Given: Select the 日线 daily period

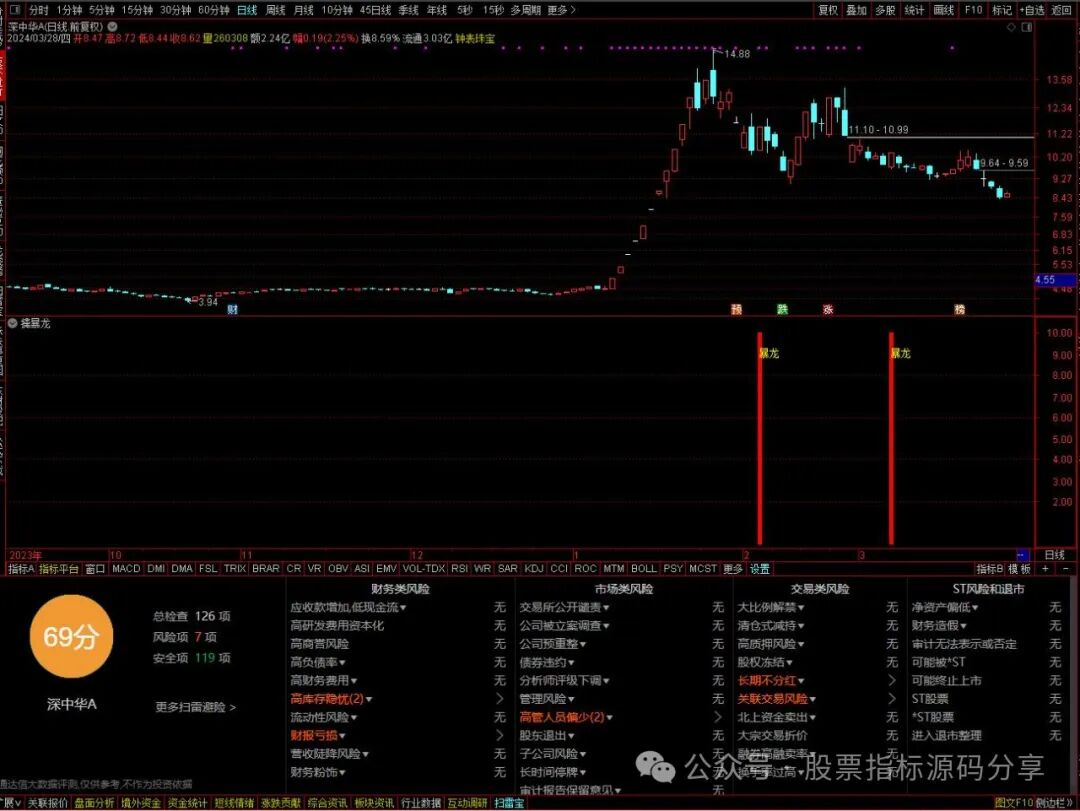Looking at the screenshot, I should (247, 10).
